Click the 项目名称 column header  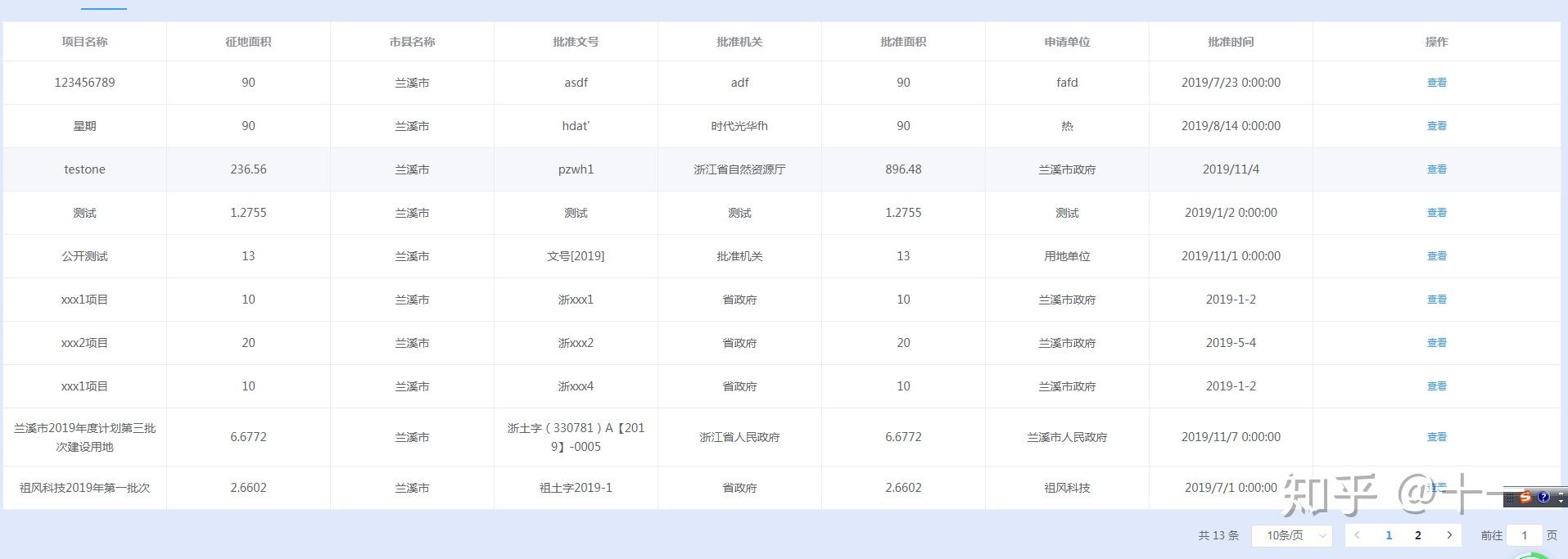pos(84,42)
